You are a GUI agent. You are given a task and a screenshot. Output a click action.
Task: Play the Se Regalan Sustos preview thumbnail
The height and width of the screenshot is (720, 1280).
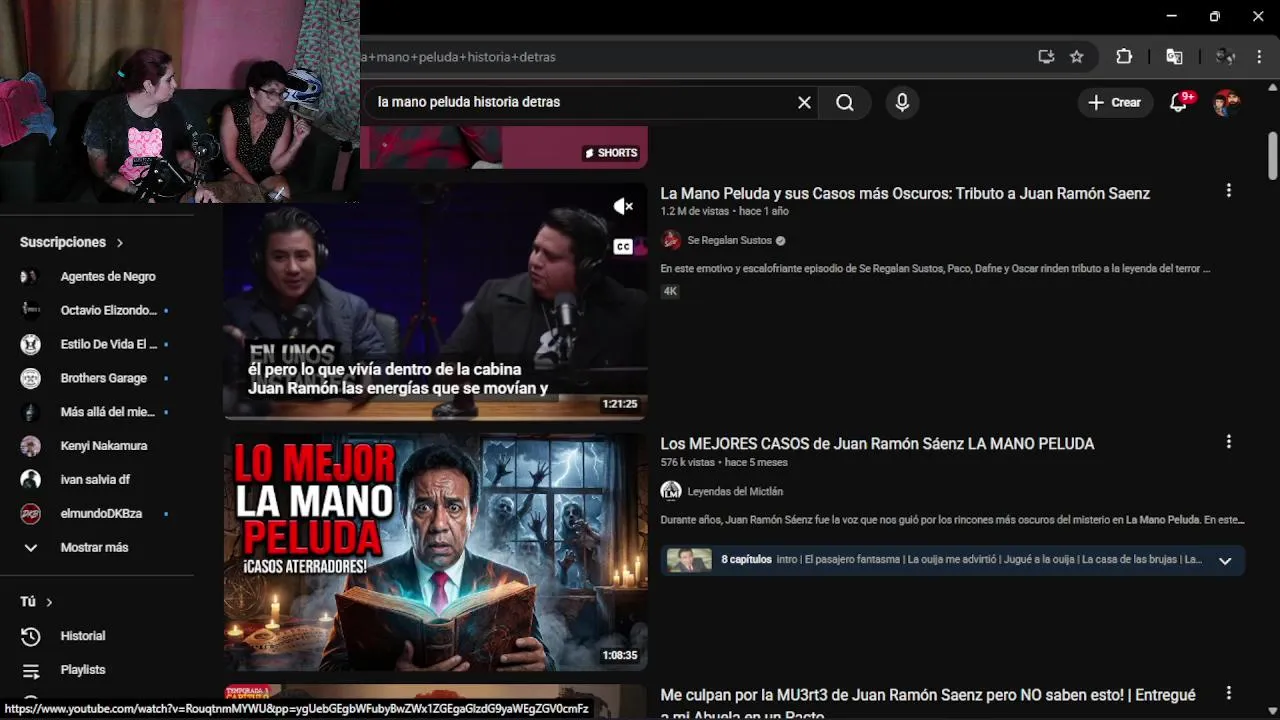click(x=435, y=300)
